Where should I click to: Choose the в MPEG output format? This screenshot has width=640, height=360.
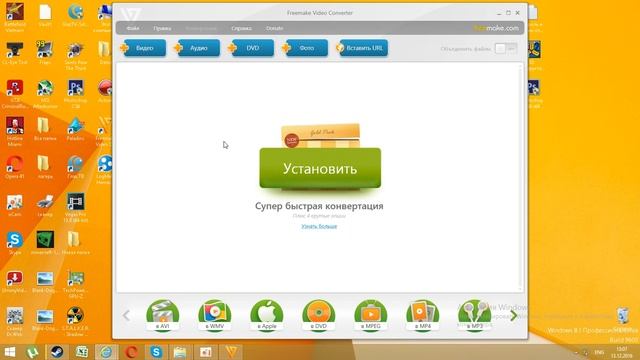(371, 316)
